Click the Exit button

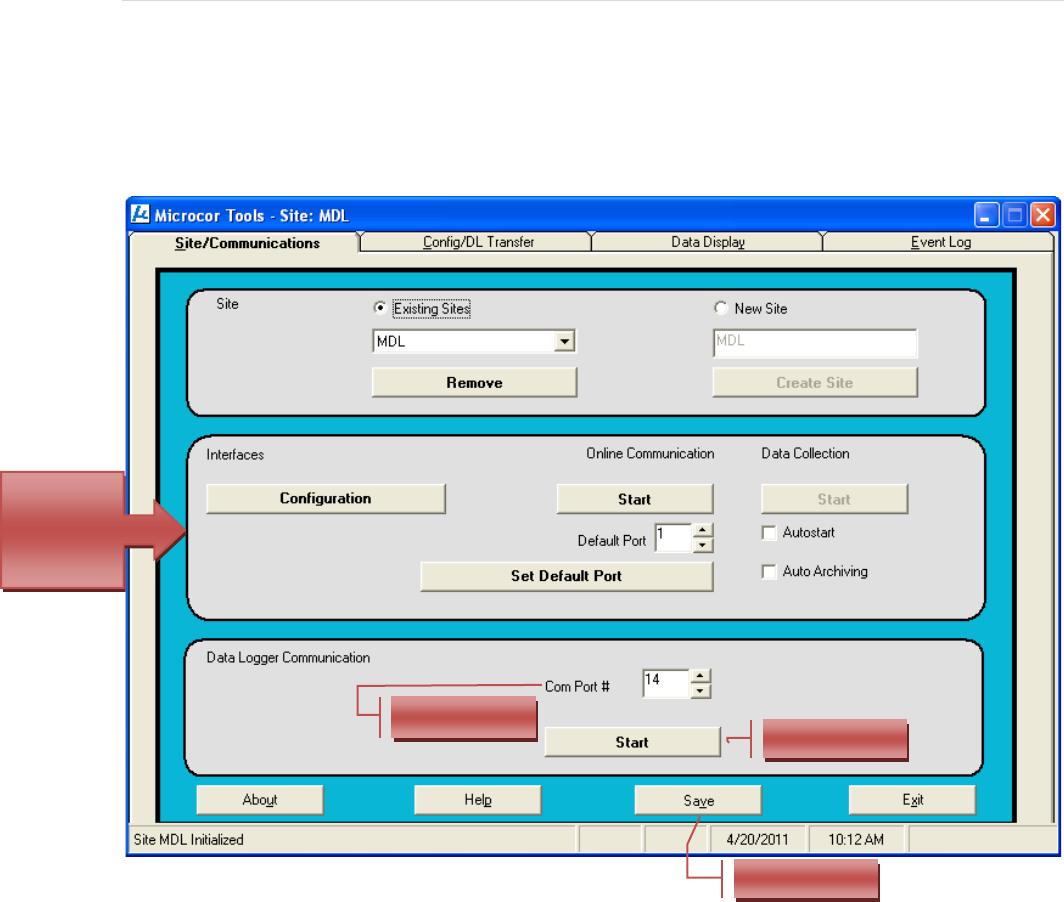[912, 800]
